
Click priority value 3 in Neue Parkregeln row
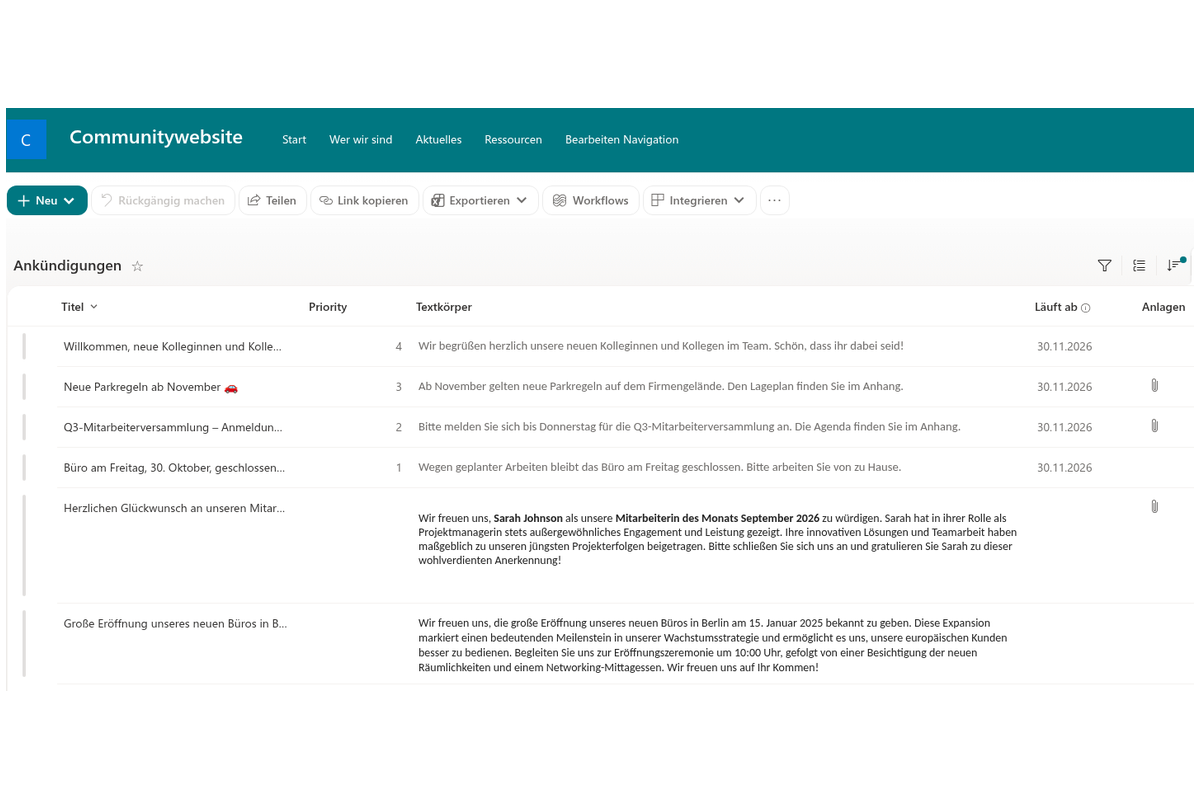(x=399, y=386)
